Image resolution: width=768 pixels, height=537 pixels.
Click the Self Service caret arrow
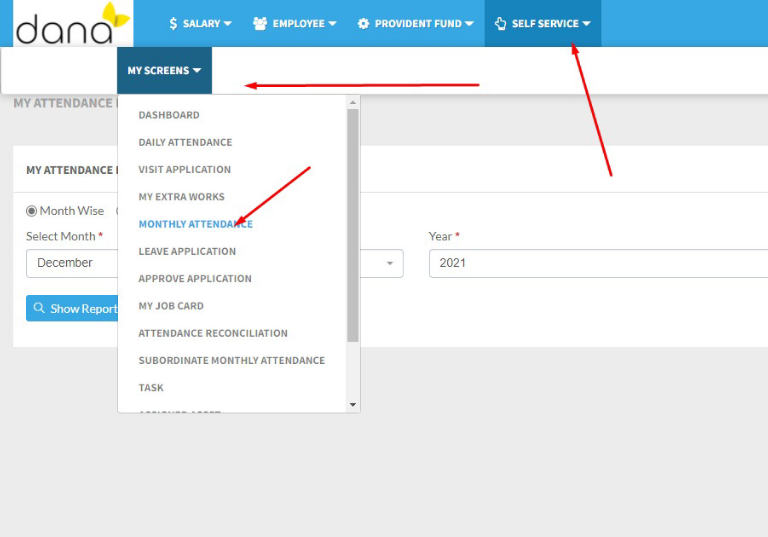586,24
